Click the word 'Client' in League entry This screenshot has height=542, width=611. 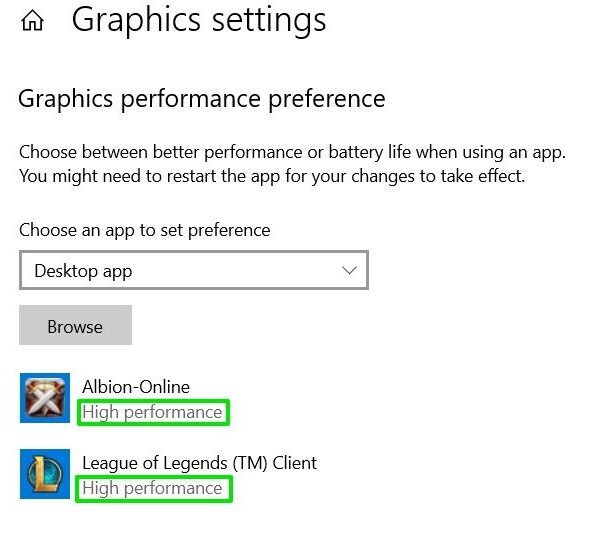click(295, 463)
